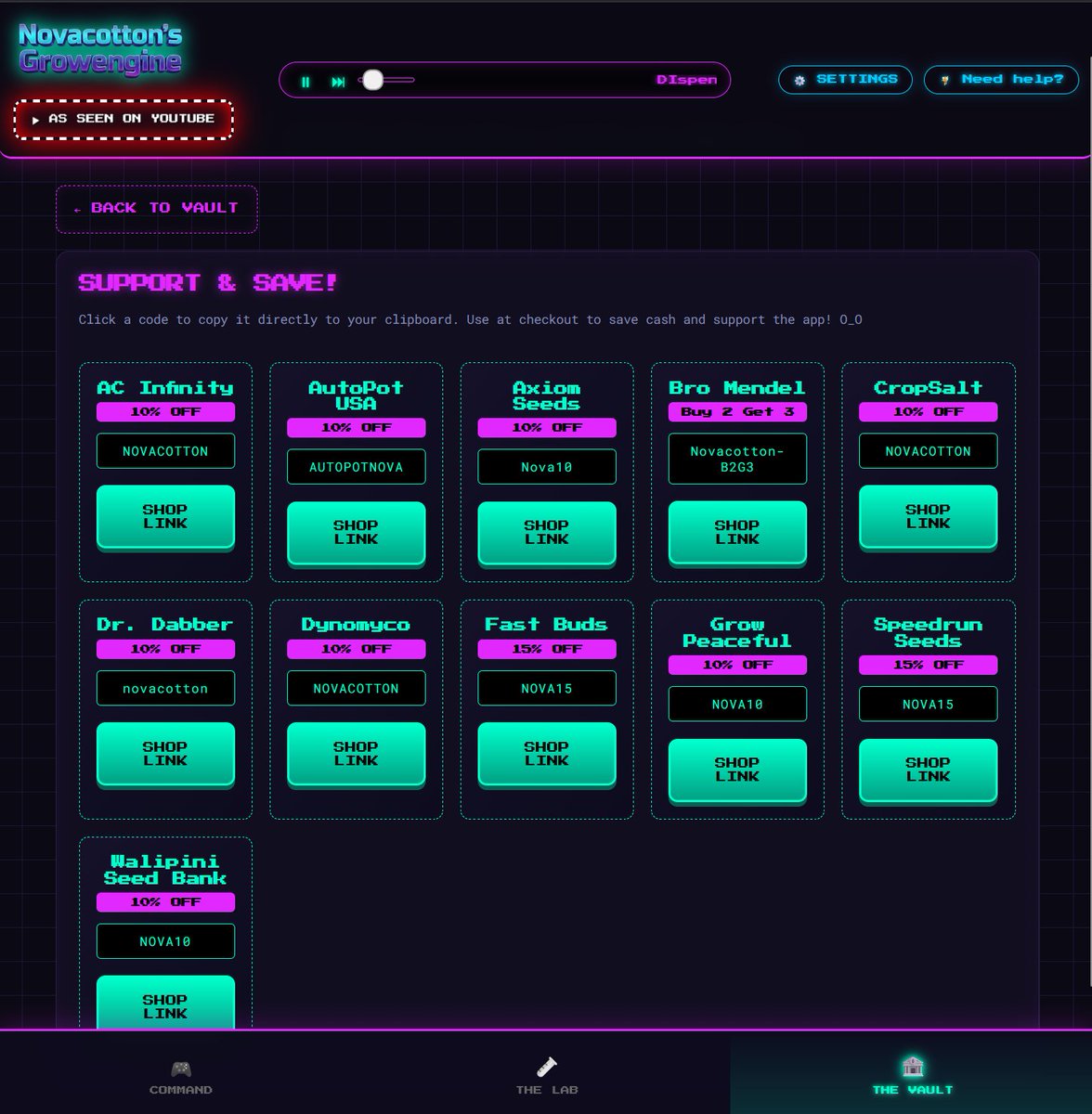Switch to The Lab tab
Image resolution: width=1092 pixels, height=1114 pixels.
pyautogui.click(x=547, y=1078)
